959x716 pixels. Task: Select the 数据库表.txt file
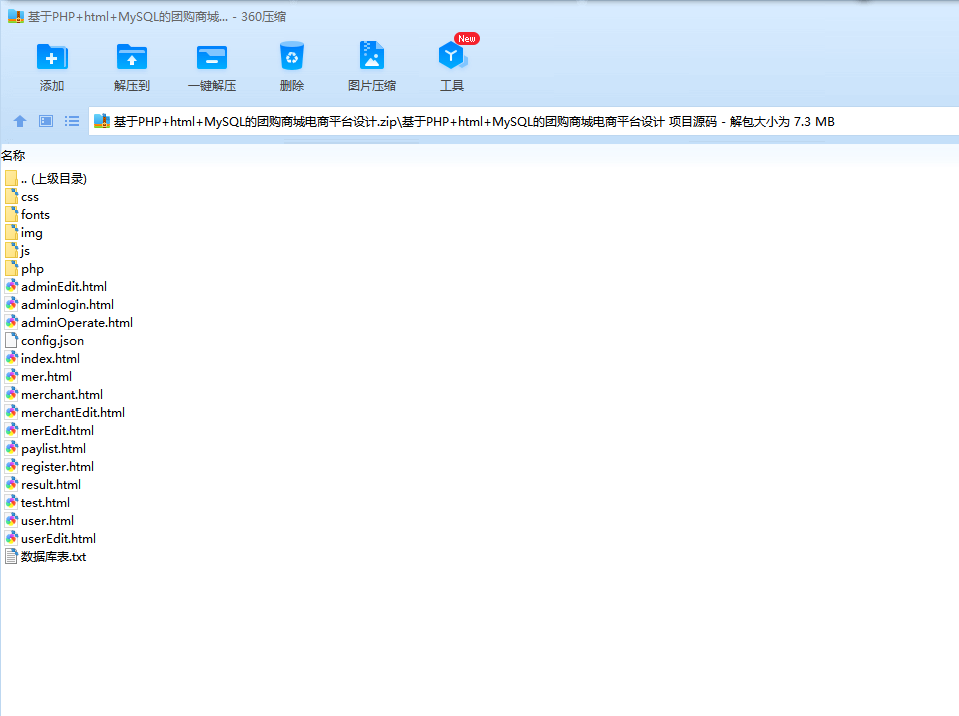(45, 557)
